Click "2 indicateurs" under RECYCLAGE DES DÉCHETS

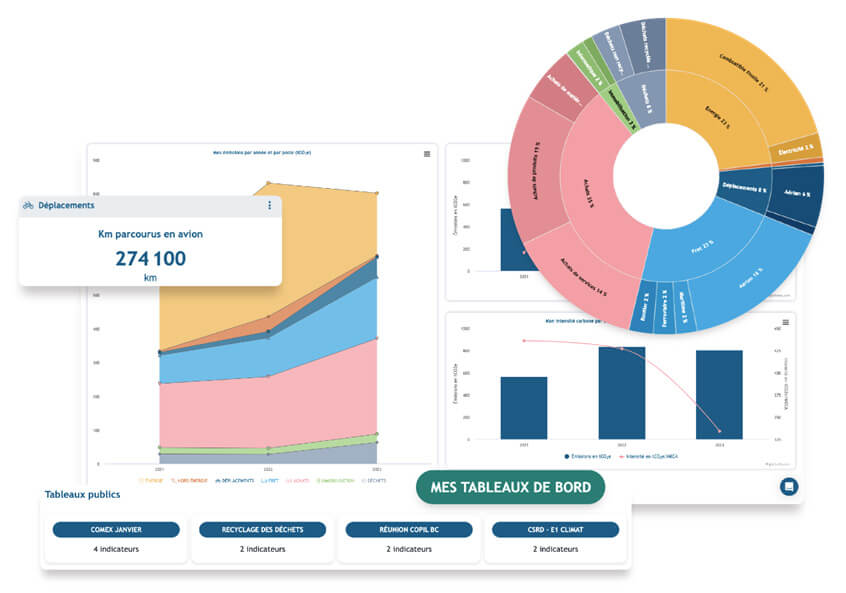pos(263,549)
